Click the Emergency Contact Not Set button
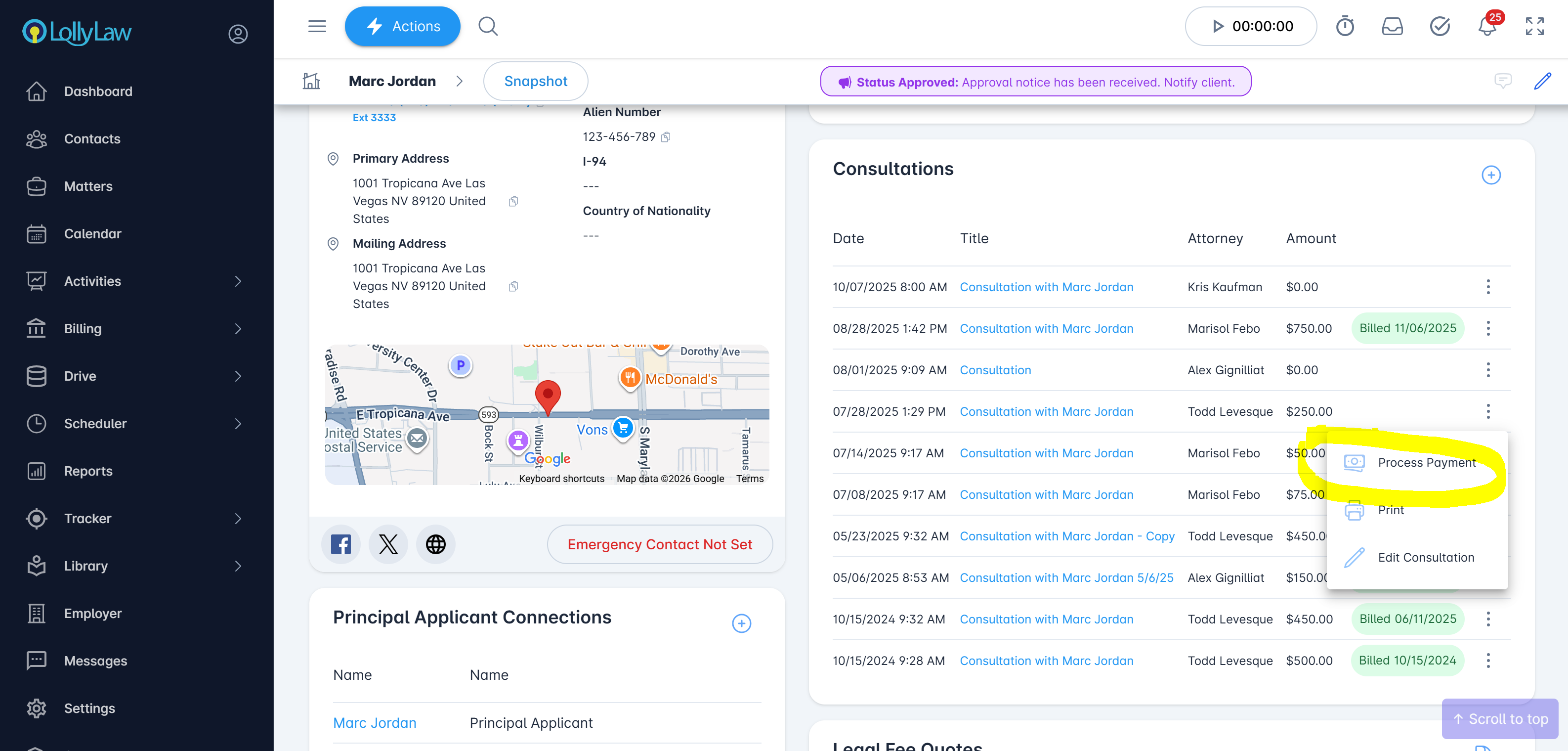The image size is (1568, 751). (x=660, y=544)
